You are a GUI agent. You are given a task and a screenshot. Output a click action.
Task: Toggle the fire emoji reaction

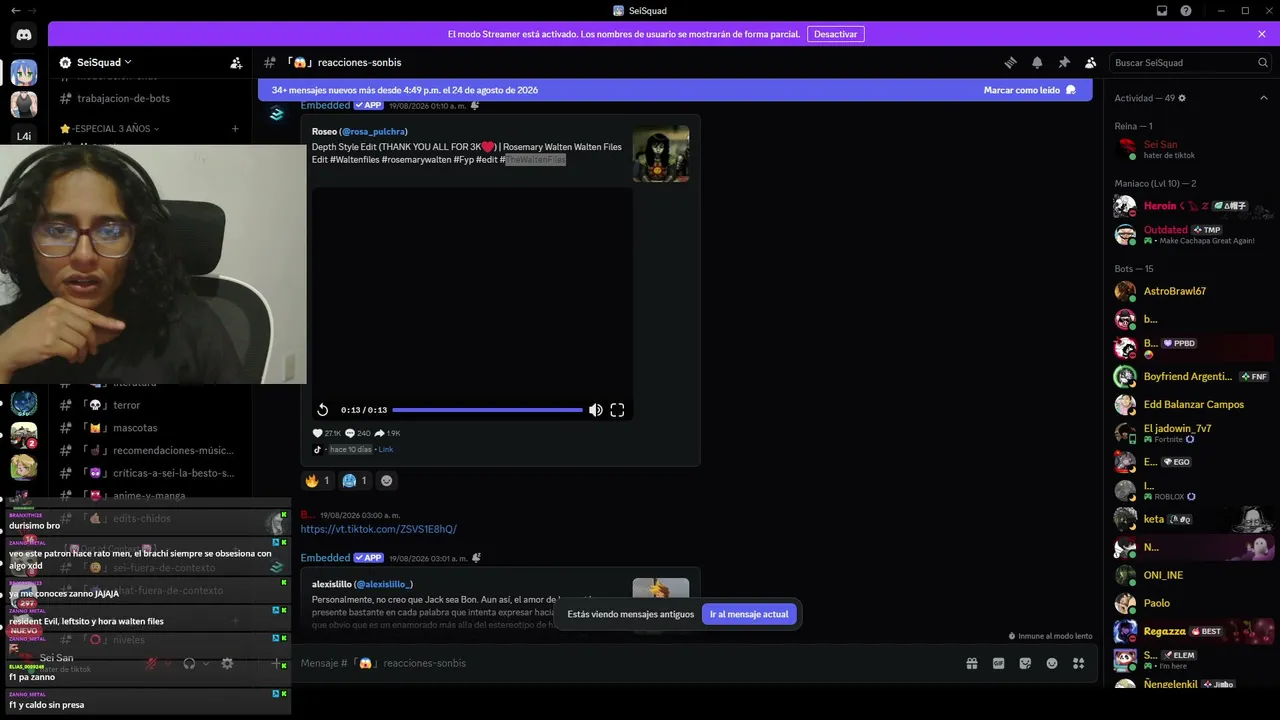point(317,480)
